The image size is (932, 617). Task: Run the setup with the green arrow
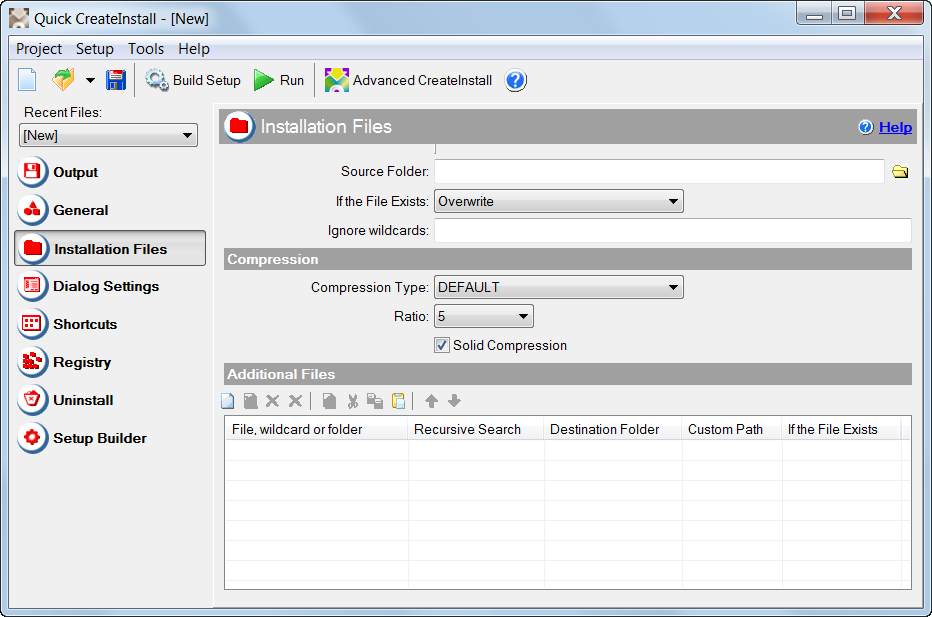pyautogui.click(x=279, y=80)
